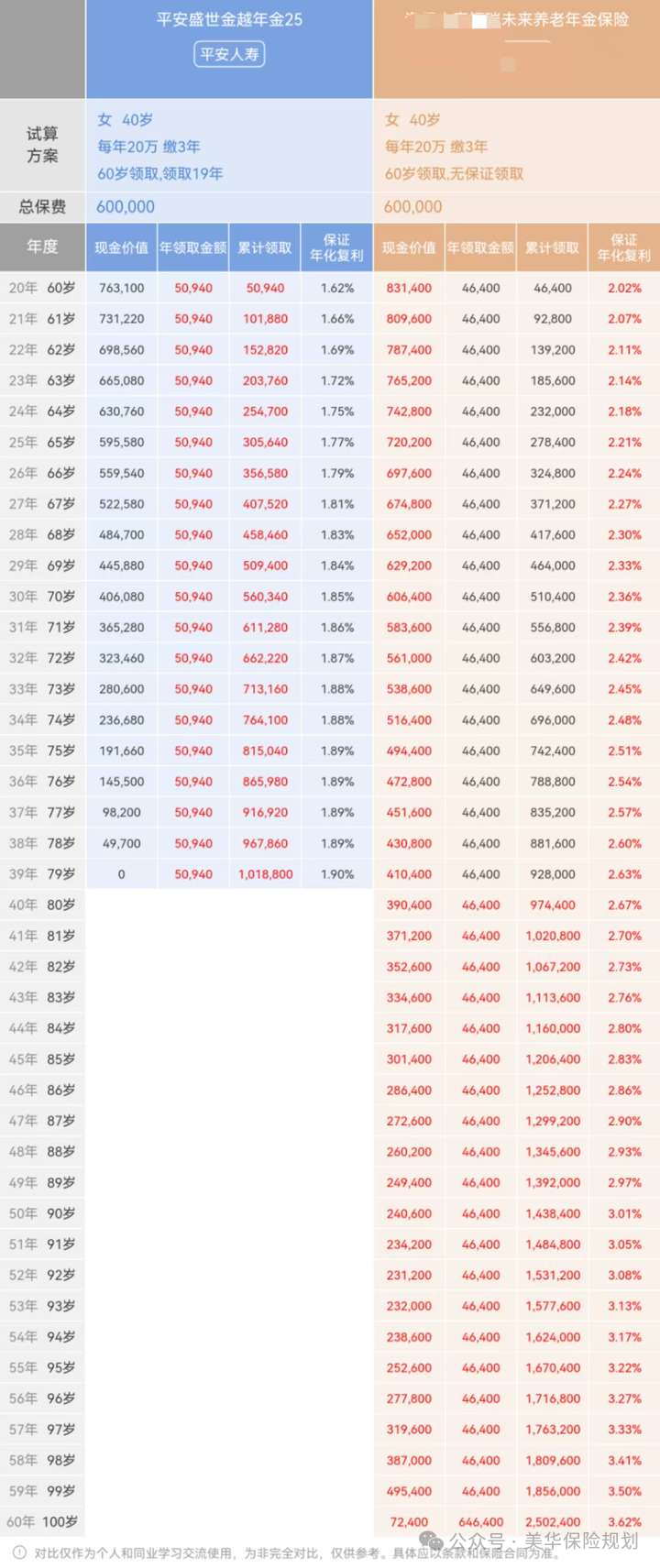Click the WeChat logo in the watermark
This screenshot has width=660, height=1568.
tap(431, 1541)
